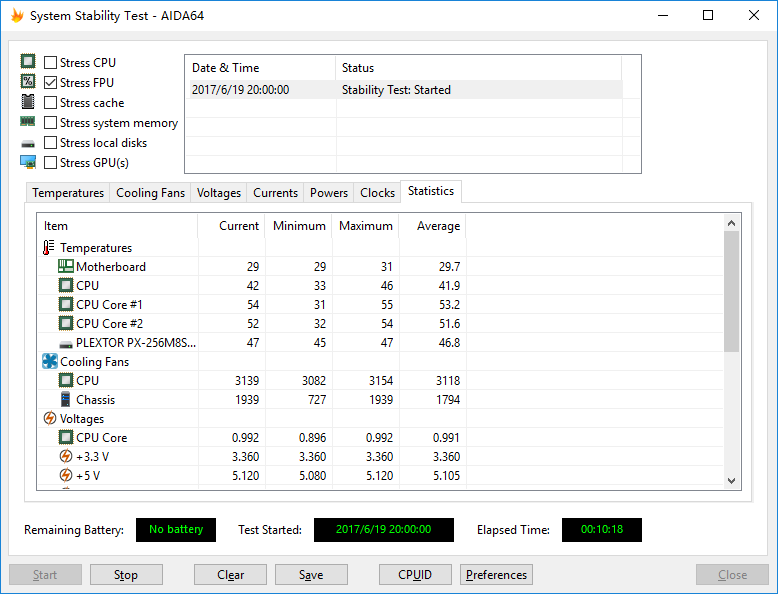Screen dimensions: 778x594
Task: Click the Stress system memory RAM icon
Action: pyautogui.click(x=28, y=123)
